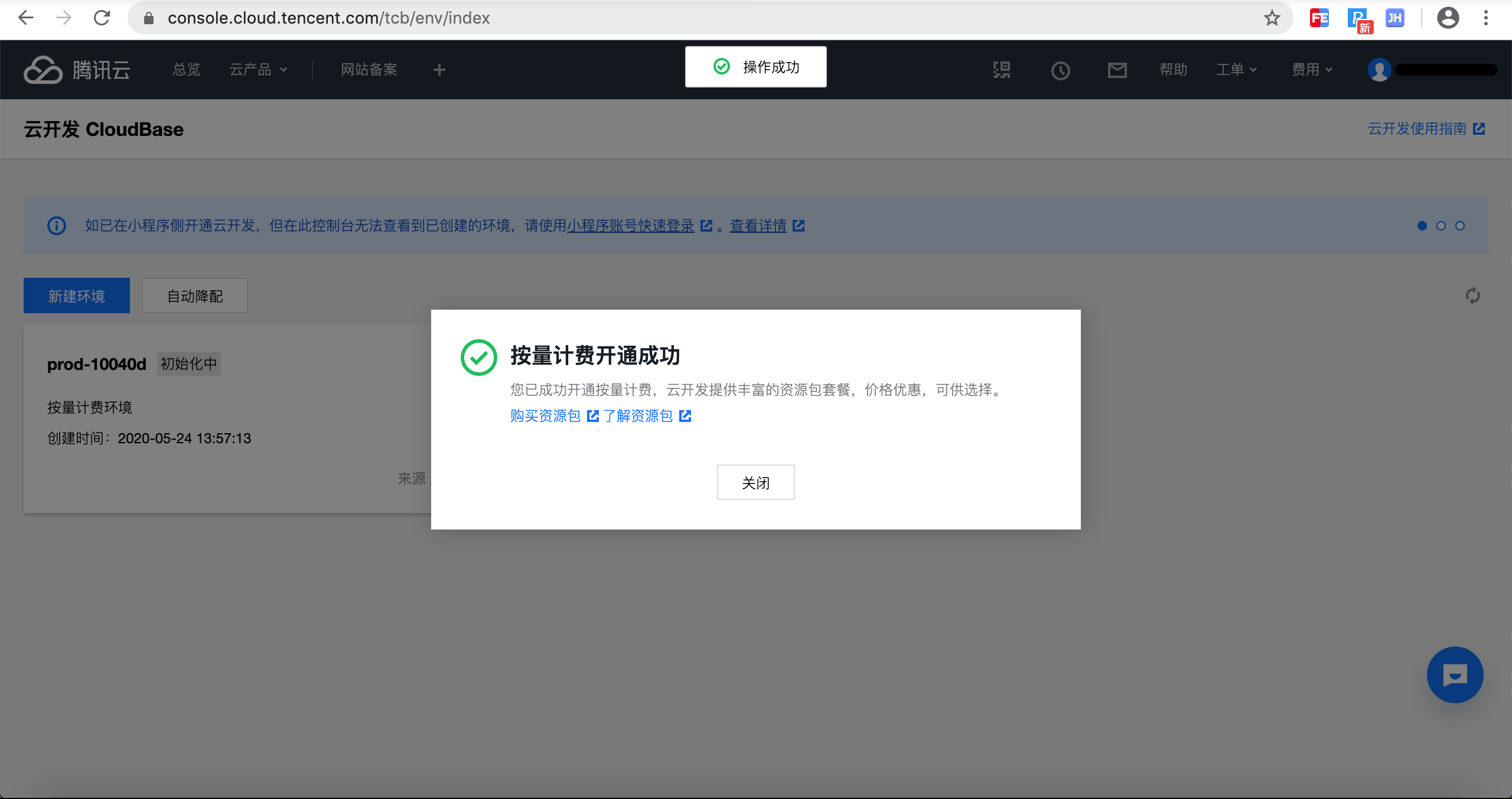Open the 购买资源包 link
The image size is (1512, 799).
point(546,416)
